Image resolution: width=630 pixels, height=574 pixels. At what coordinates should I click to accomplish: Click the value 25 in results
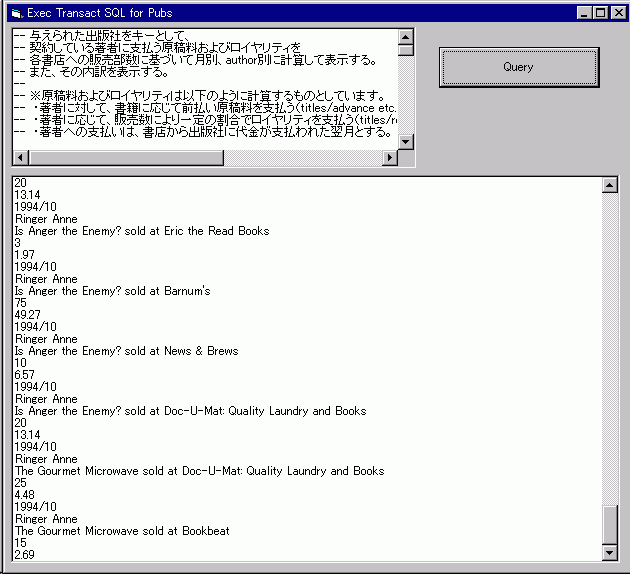pyautogui.click(x=20, y=483)
